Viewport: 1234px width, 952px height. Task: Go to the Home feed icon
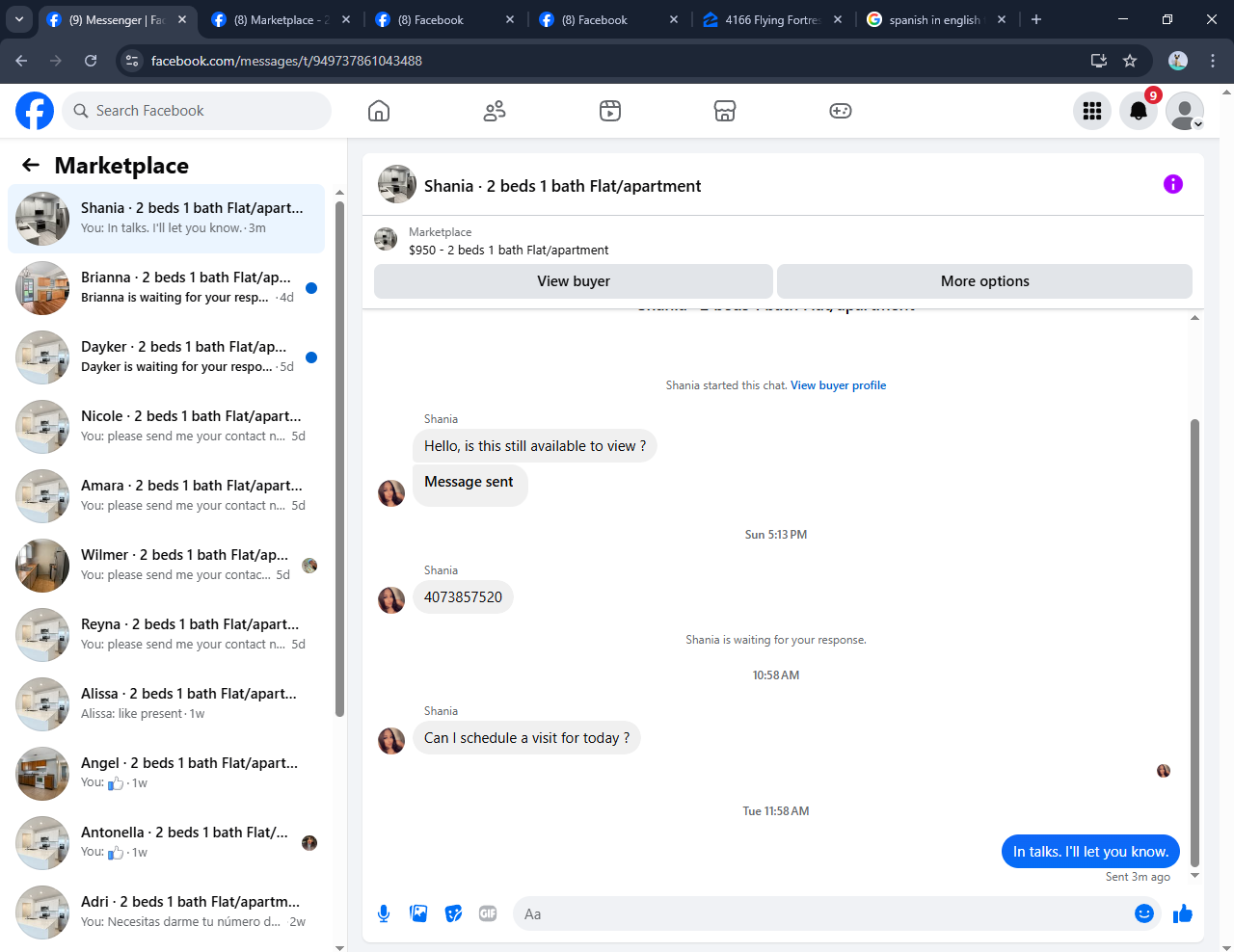379,111
